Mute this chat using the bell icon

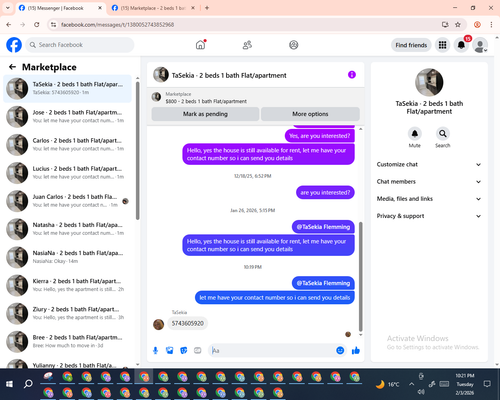(414, 134)
